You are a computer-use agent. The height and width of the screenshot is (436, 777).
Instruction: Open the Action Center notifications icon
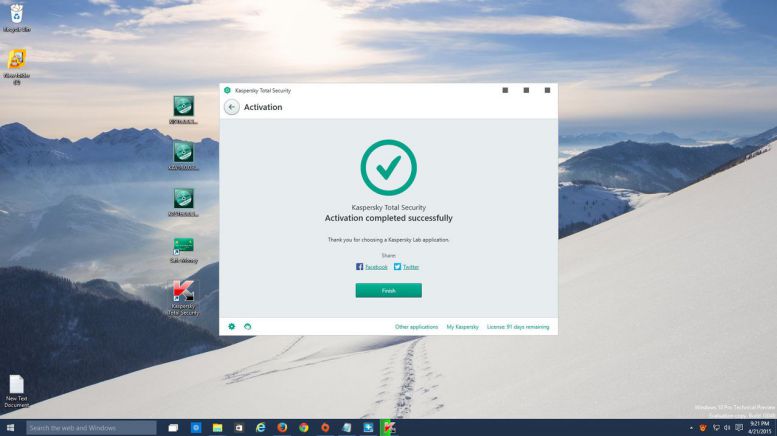(739, 428)
